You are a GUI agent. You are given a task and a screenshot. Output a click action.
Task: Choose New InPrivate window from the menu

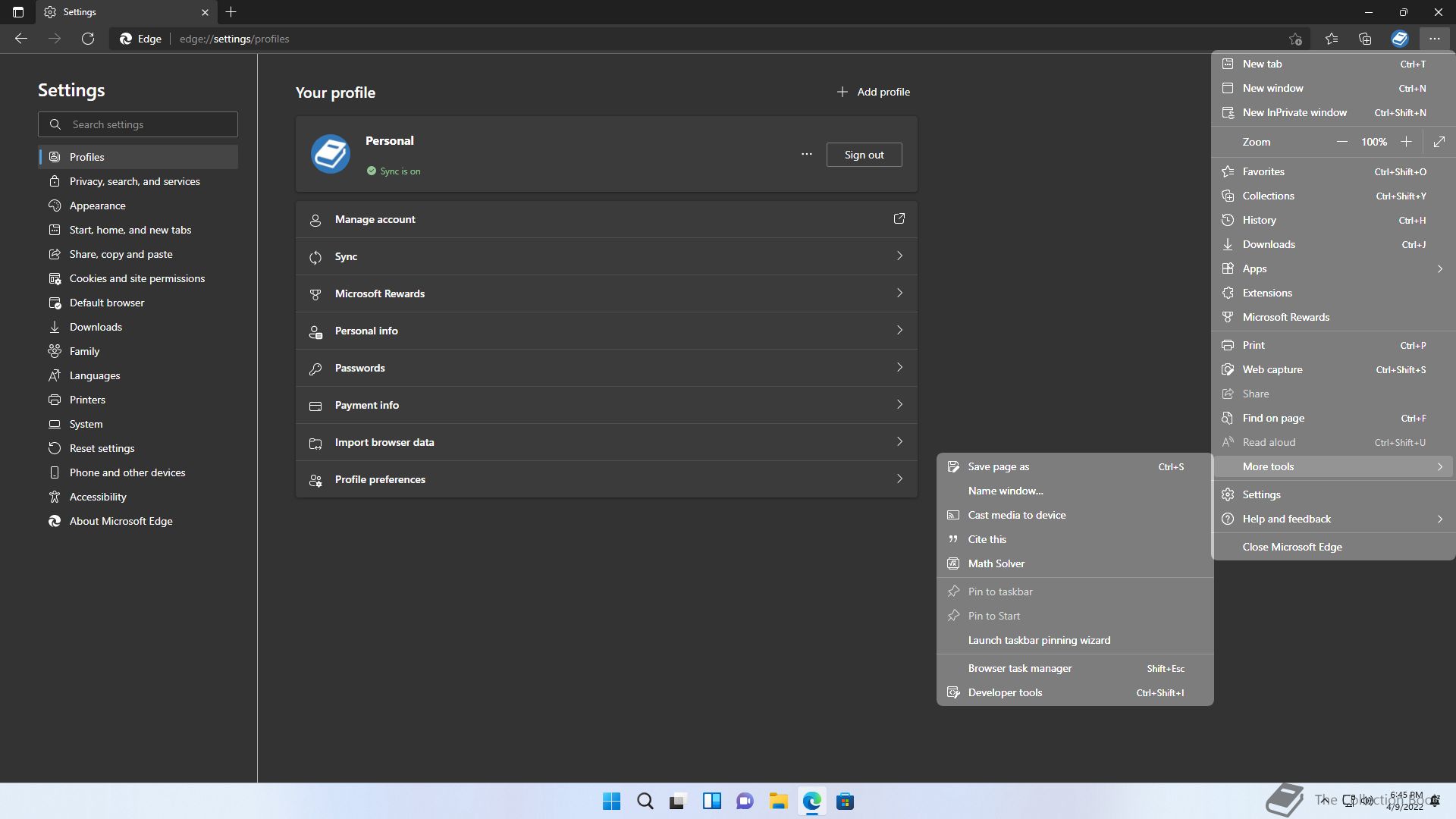[1333, 112]
